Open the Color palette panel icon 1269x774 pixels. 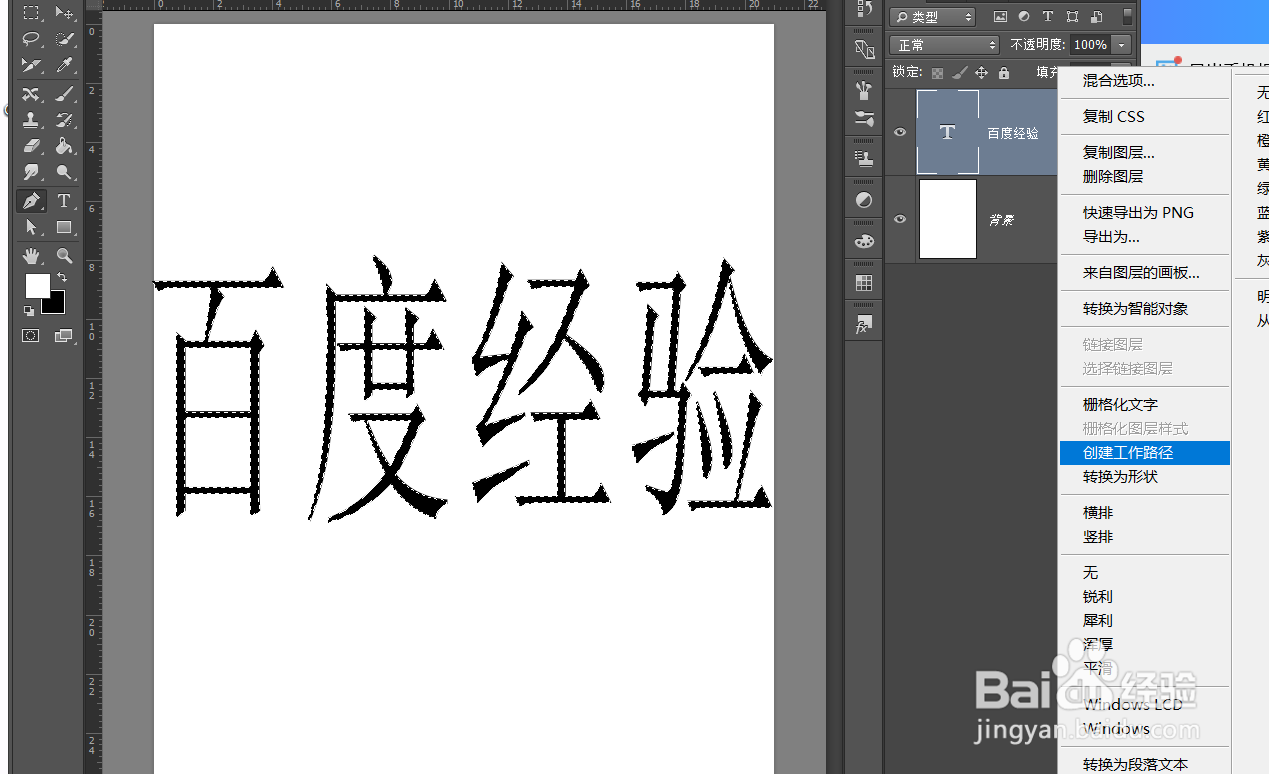coord(864,242)
